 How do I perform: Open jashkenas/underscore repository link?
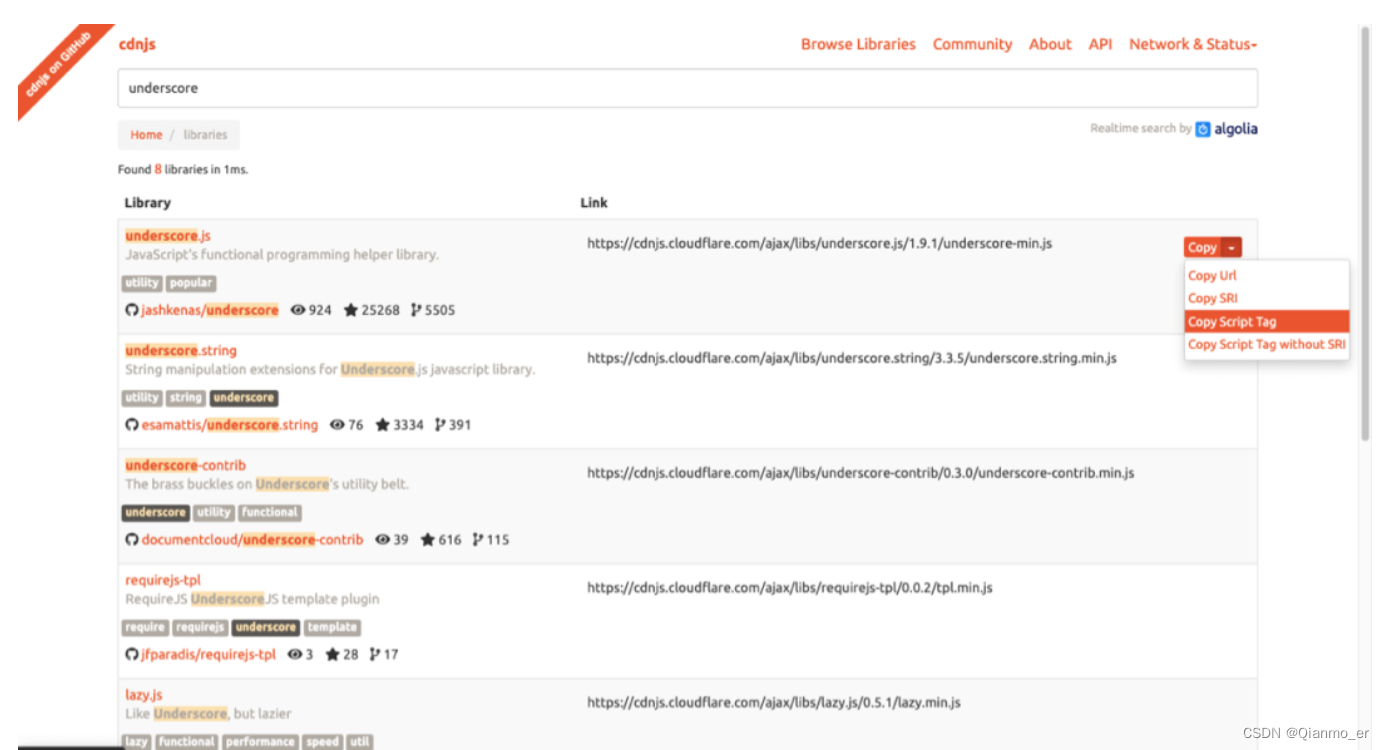(x=210, y=310)
